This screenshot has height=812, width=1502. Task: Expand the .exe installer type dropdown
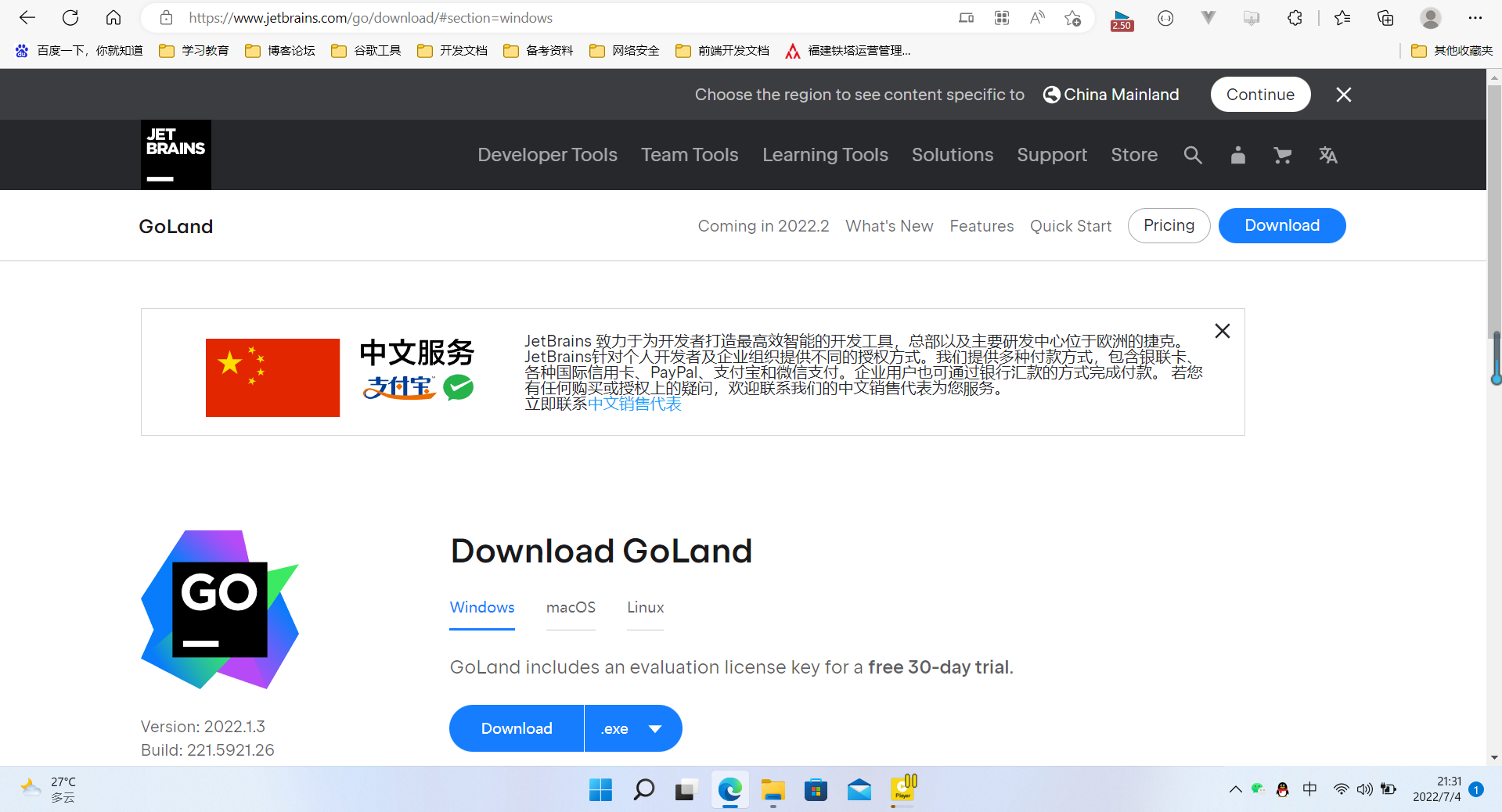(633, 728)
